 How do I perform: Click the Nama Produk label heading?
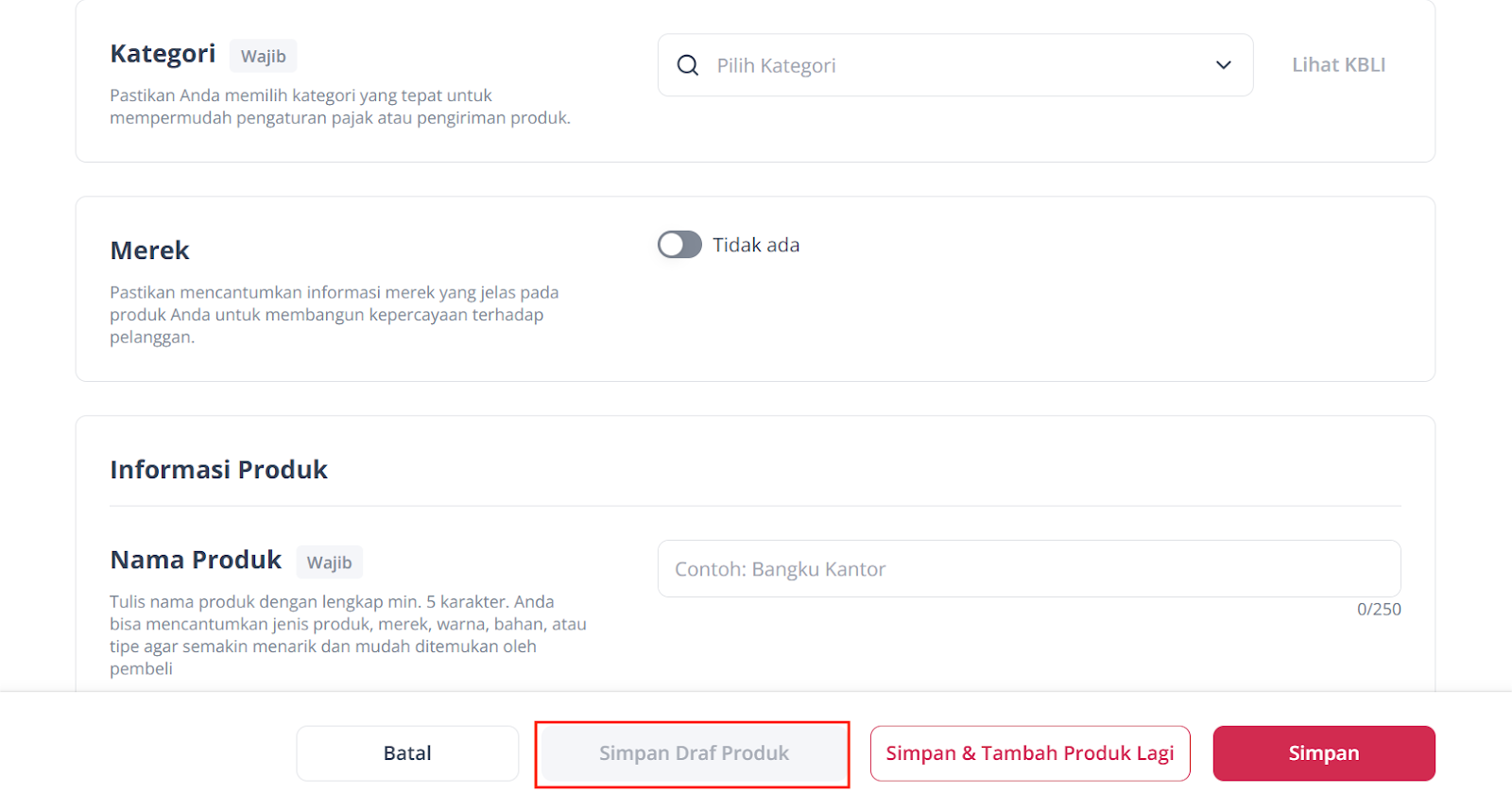[x=196, y=561]
